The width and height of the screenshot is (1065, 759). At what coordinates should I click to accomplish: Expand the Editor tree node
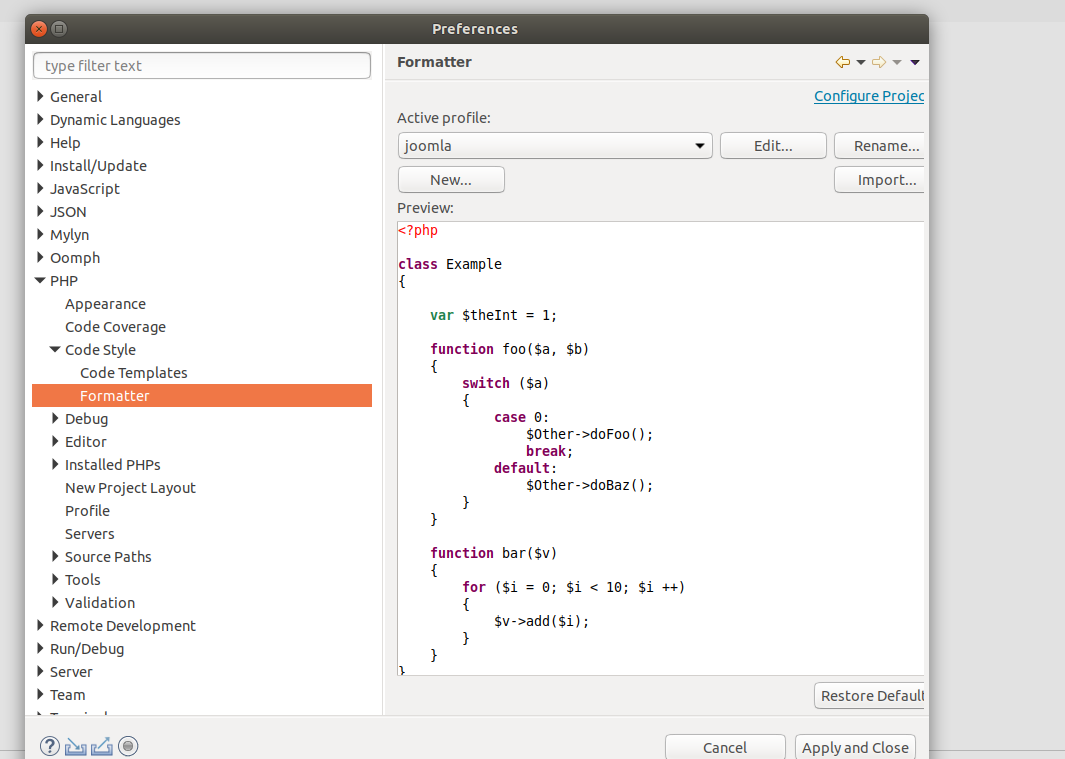pos(55,442)
